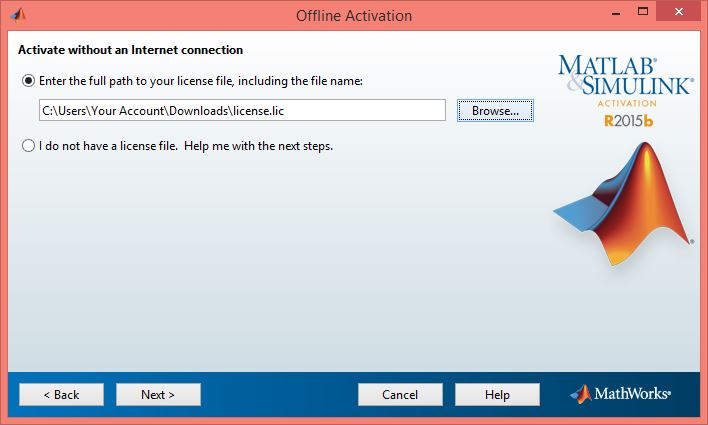Go back with the Back button
Viewport: 708px width, 425px height.
click(62, 394)
